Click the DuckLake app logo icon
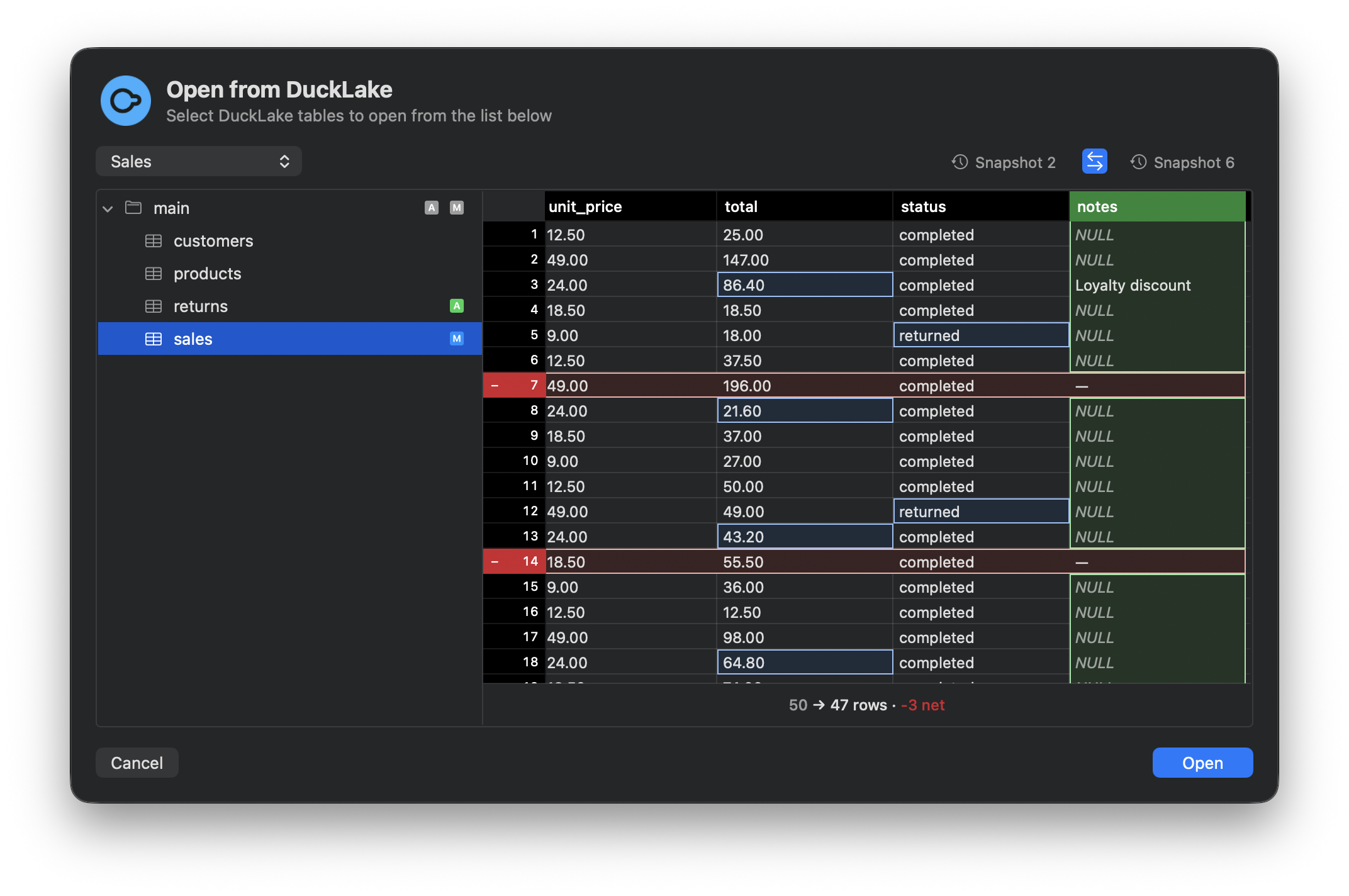 (x=126, y=101)
